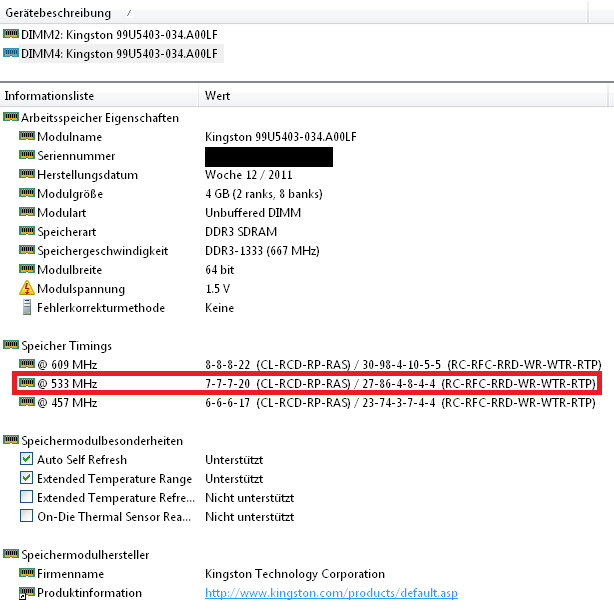Select the DIMM2 memory module icon
Viewport: 614px width, 612px height.
coord(11,34)
